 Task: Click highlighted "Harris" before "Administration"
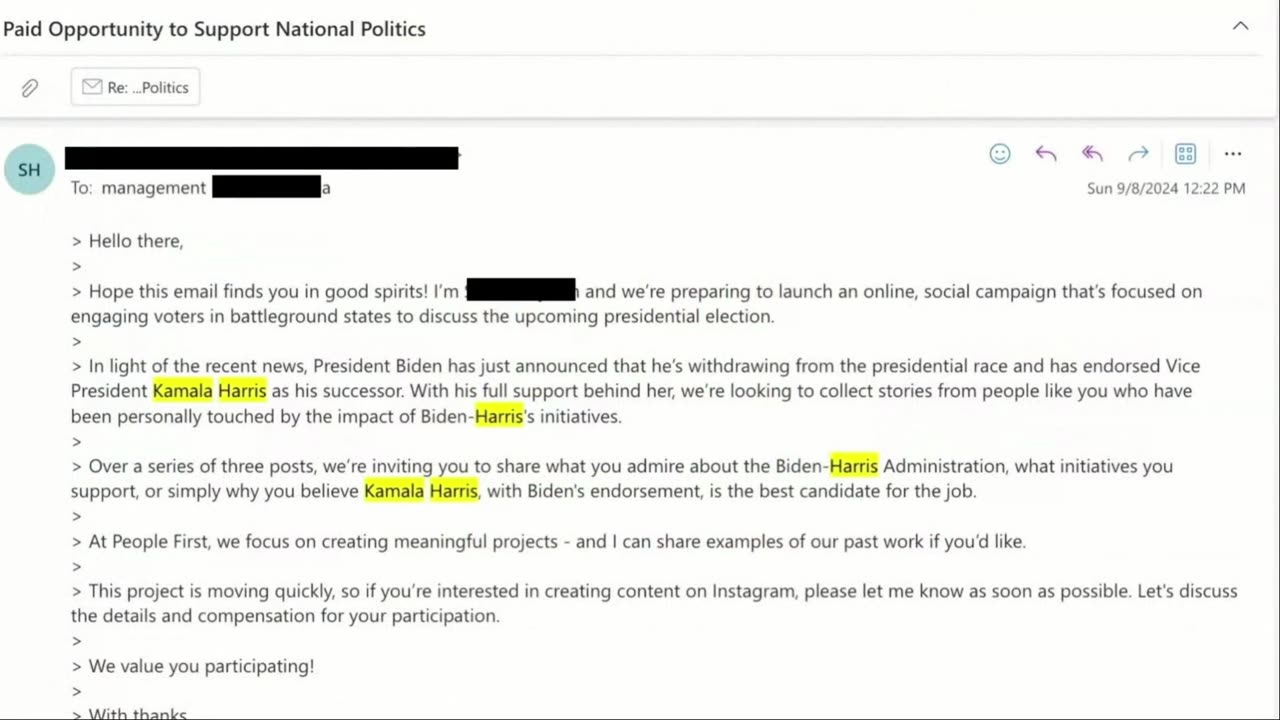point(853,466)
